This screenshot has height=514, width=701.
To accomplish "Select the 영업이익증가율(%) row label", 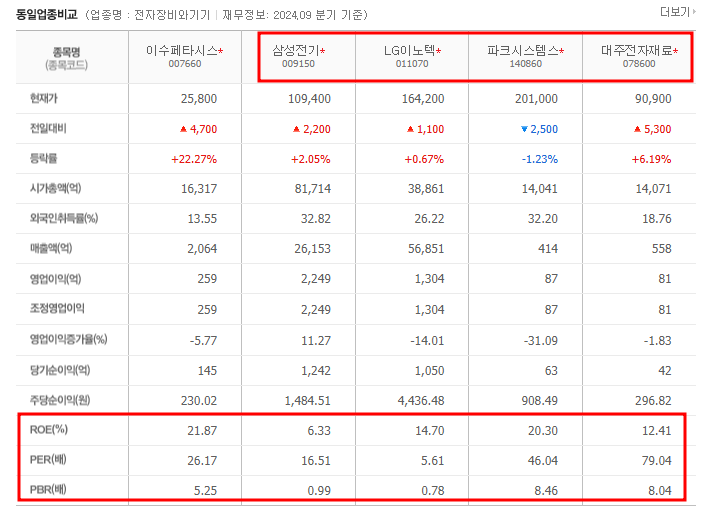I will click(68, 340).
